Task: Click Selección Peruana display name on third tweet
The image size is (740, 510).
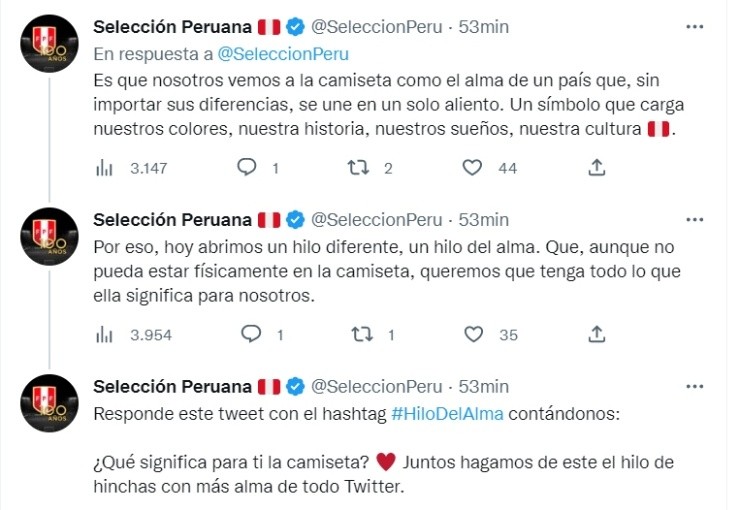Action: click(171, 387)
